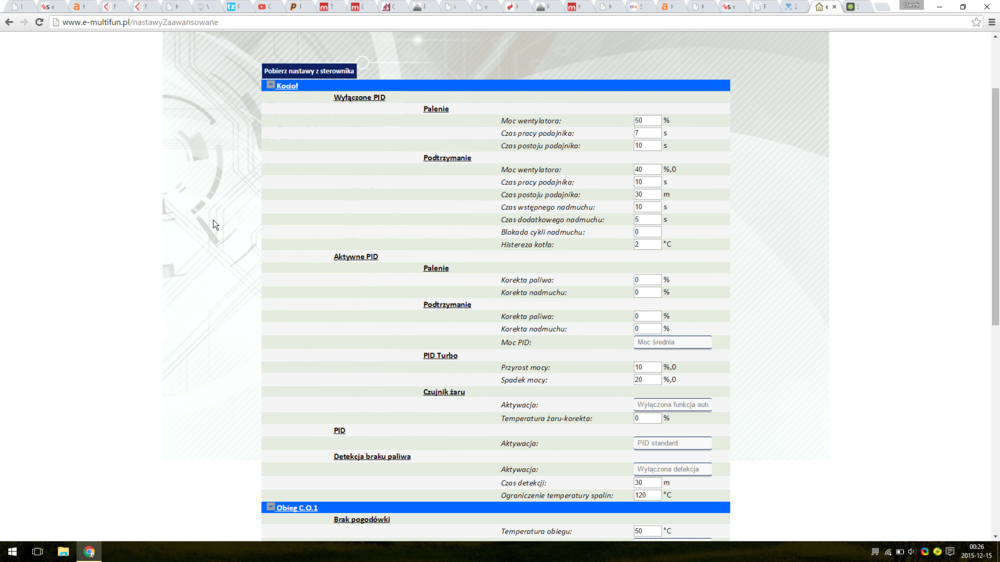
Task: Click Pobierz nastawy z sterownika button
Action: (x=309, y=71)
